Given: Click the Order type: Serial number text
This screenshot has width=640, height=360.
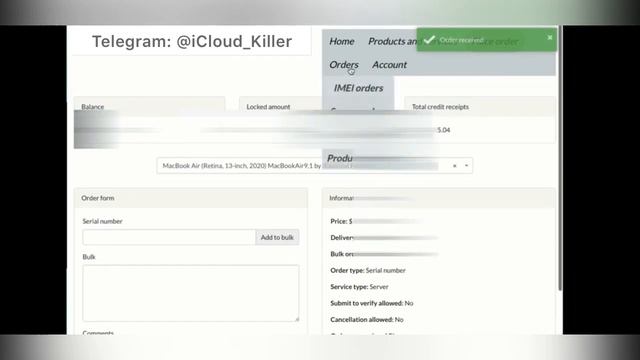Looking at the screenshot, I should (x=368, y=270).
